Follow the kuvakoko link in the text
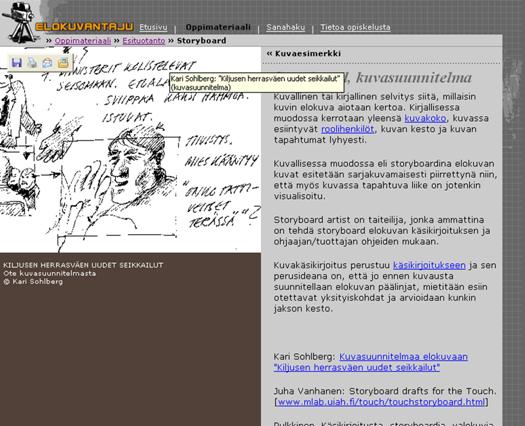Image resolution: width=525 pixels, height=426 pixels. pos(425,118)
